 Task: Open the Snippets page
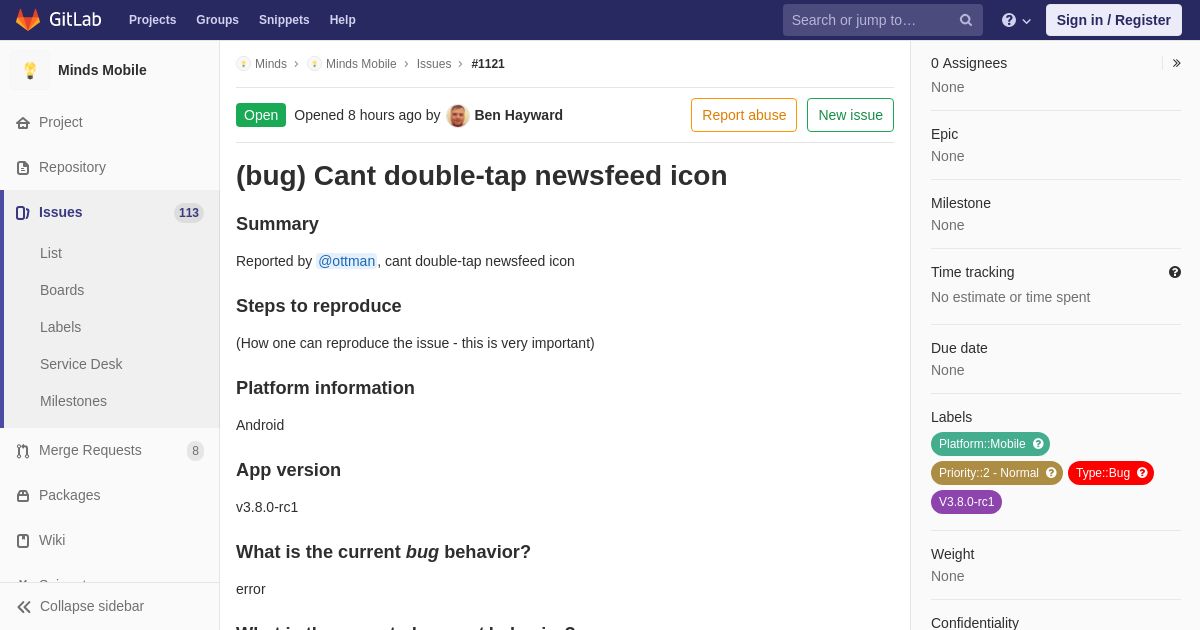point(284,20)
